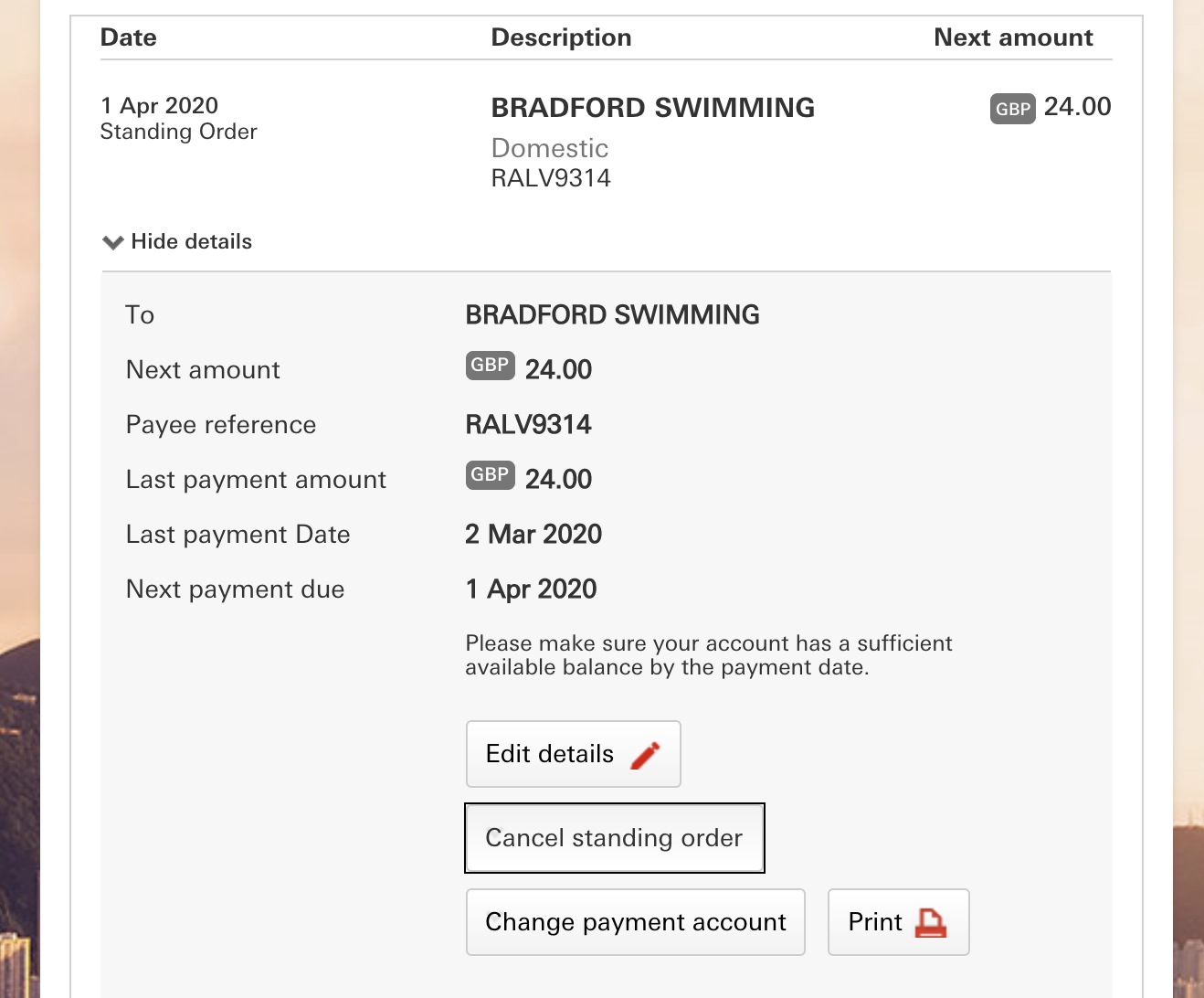Click the GBP badge beside Last payment amount
Screen dimensions: 1204x998
[x=490, y=475]
